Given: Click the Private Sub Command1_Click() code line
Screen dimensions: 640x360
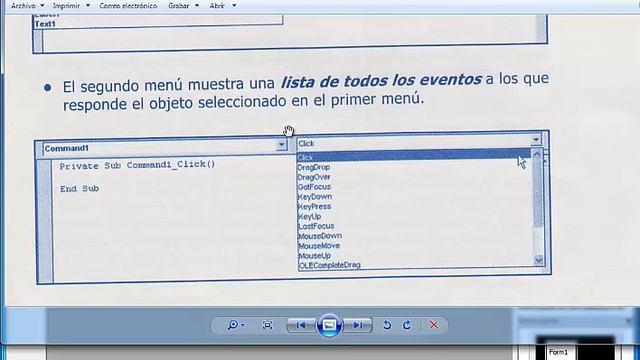Looking at the screenshot, I should 137,165.
